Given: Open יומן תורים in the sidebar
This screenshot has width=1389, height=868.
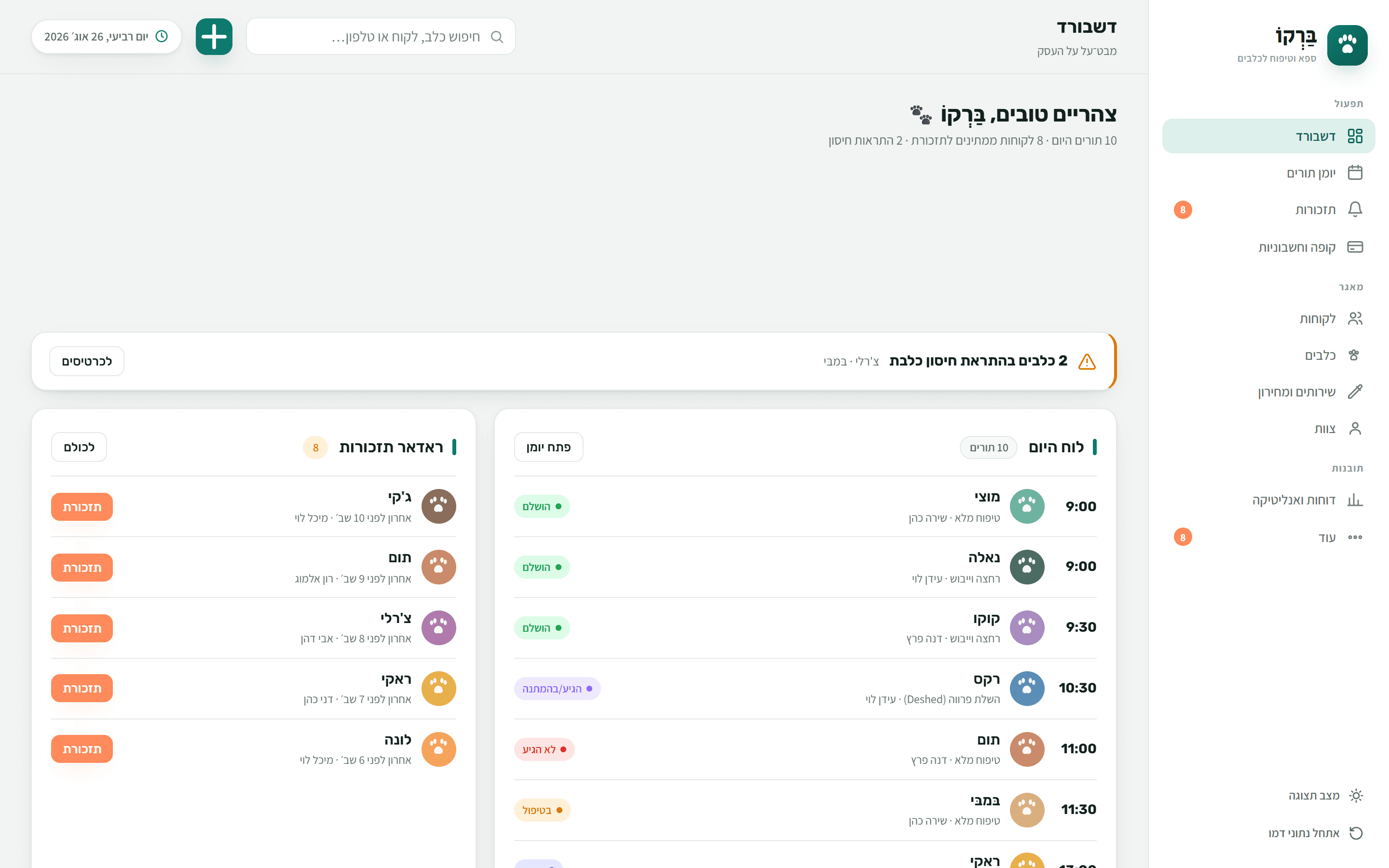Looking at the screenshot, I should pos(1268,173).
